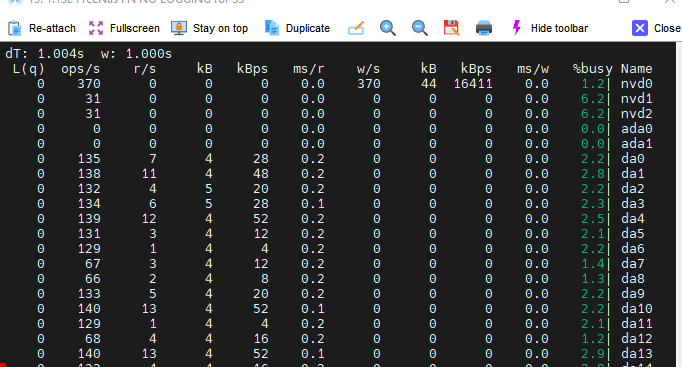Click the ms/w column header
The height and width of the screenshot is (367, 682).
533,69
